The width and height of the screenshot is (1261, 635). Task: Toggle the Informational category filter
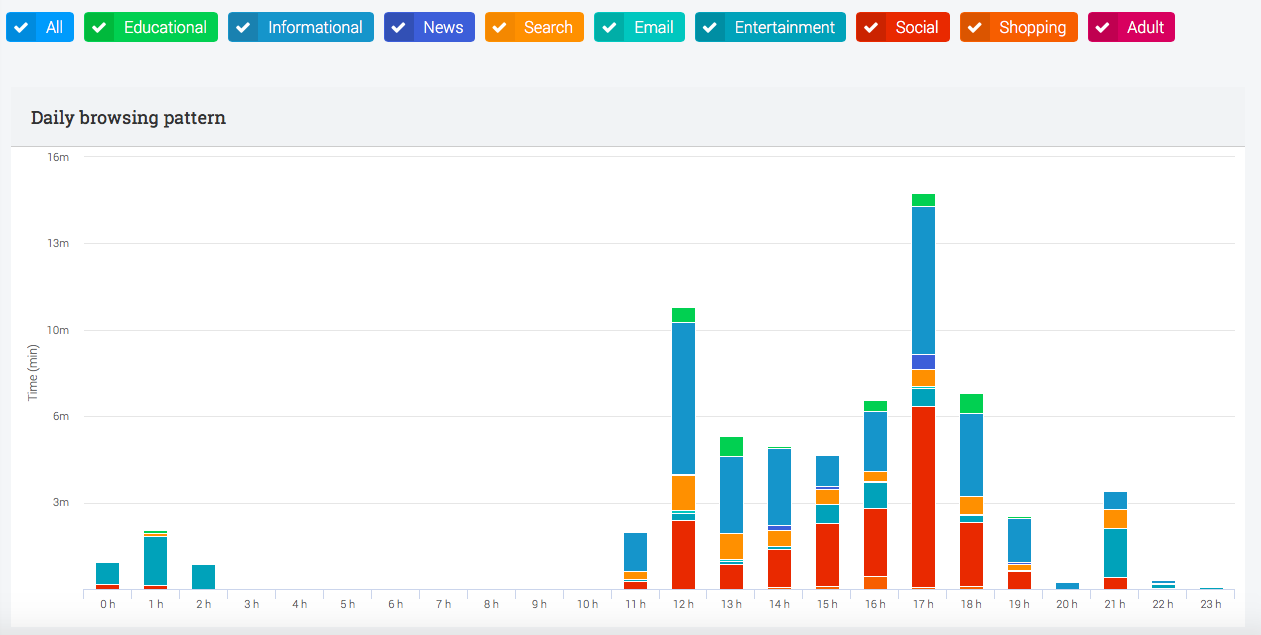tap(301, 27)
